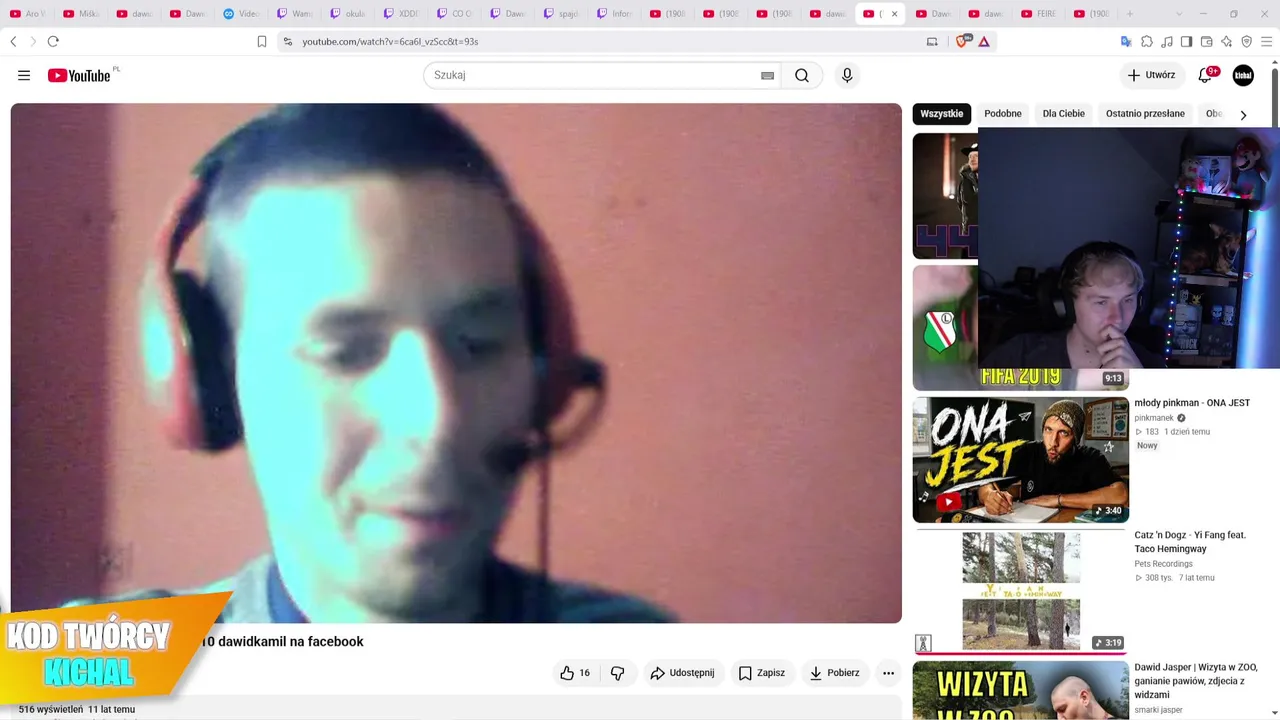Click the install app icon in address bar
1280x720 pixels.
click(932, 41)
